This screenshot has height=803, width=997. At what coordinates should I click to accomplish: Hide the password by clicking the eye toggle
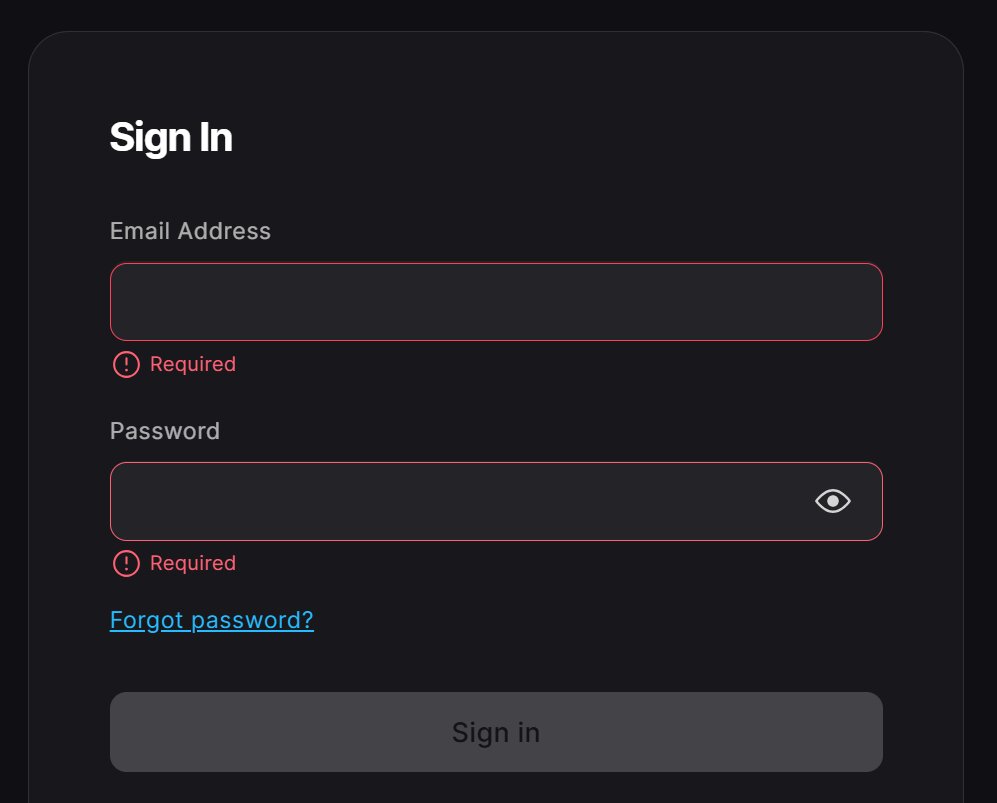click(x=833, y=501)
